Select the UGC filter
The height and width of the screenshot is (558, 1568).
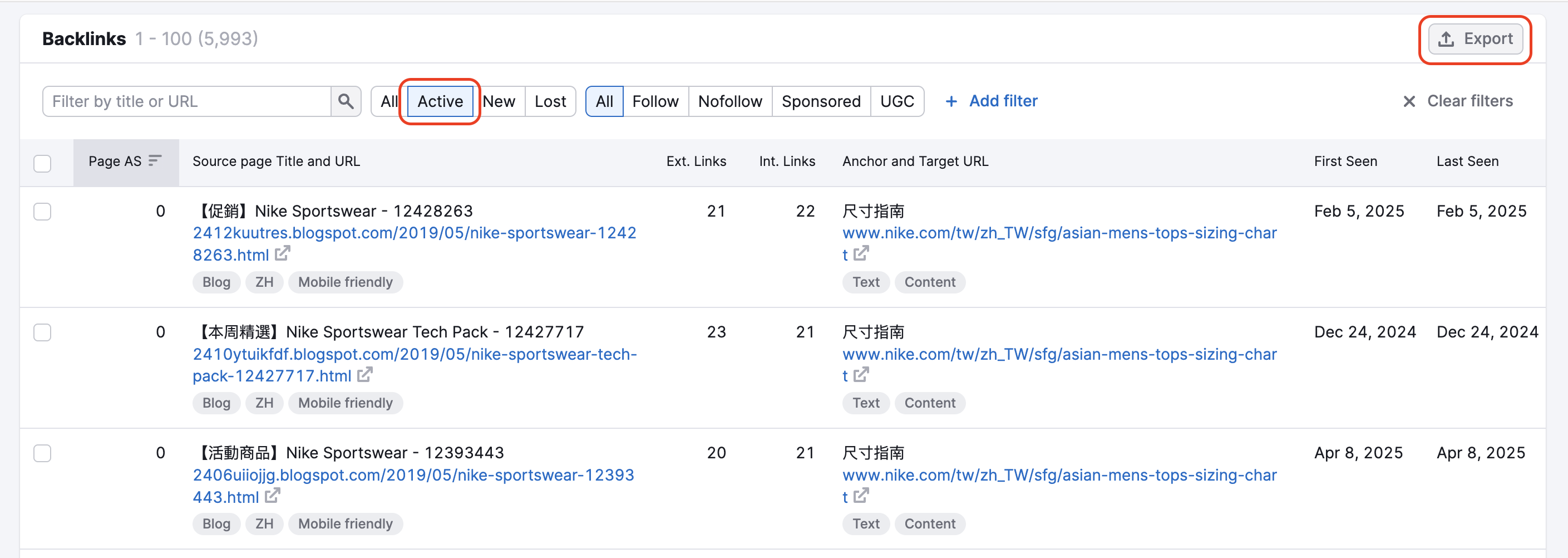(898, 101)
